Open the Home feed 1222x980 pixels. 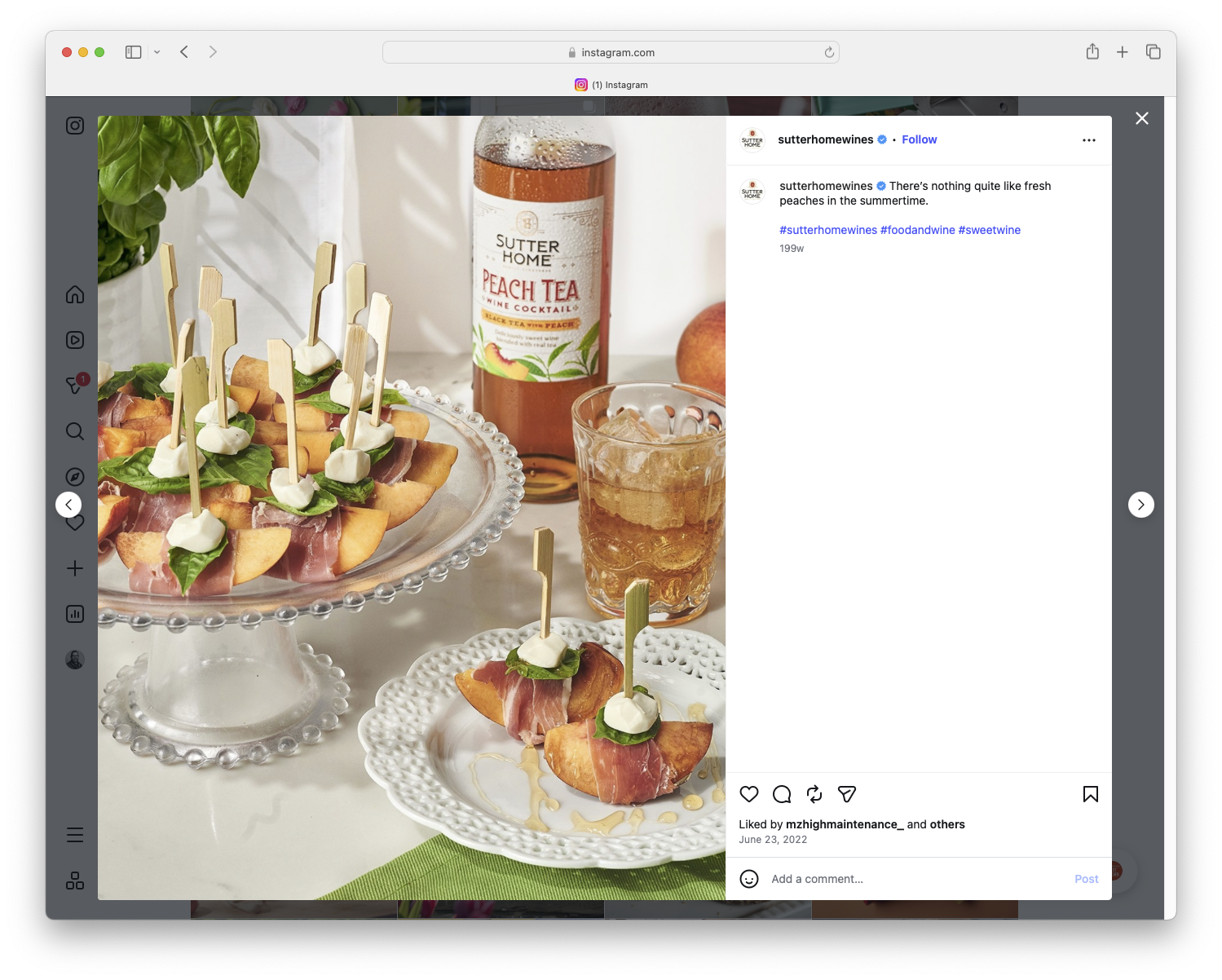click(x=74, y=294)
